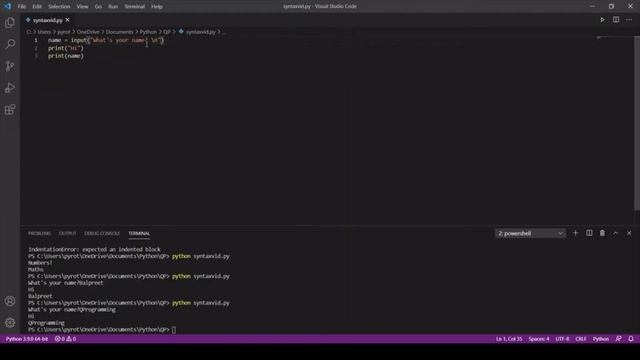Open the Accounts menu icon
Image resolution: width=640 pixels, height=360 pixels.
tap(10, 301)
